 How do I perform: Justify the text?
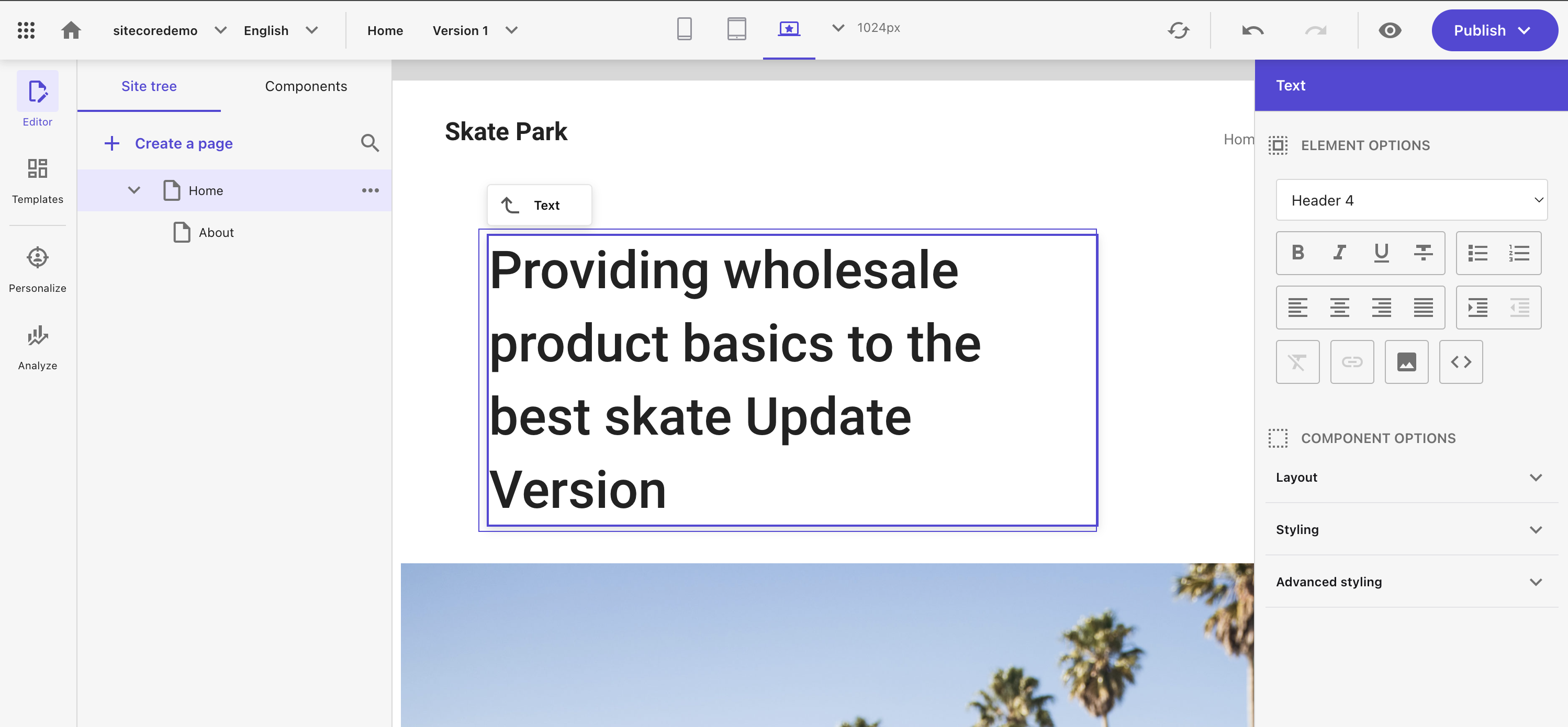point(1423,307)
